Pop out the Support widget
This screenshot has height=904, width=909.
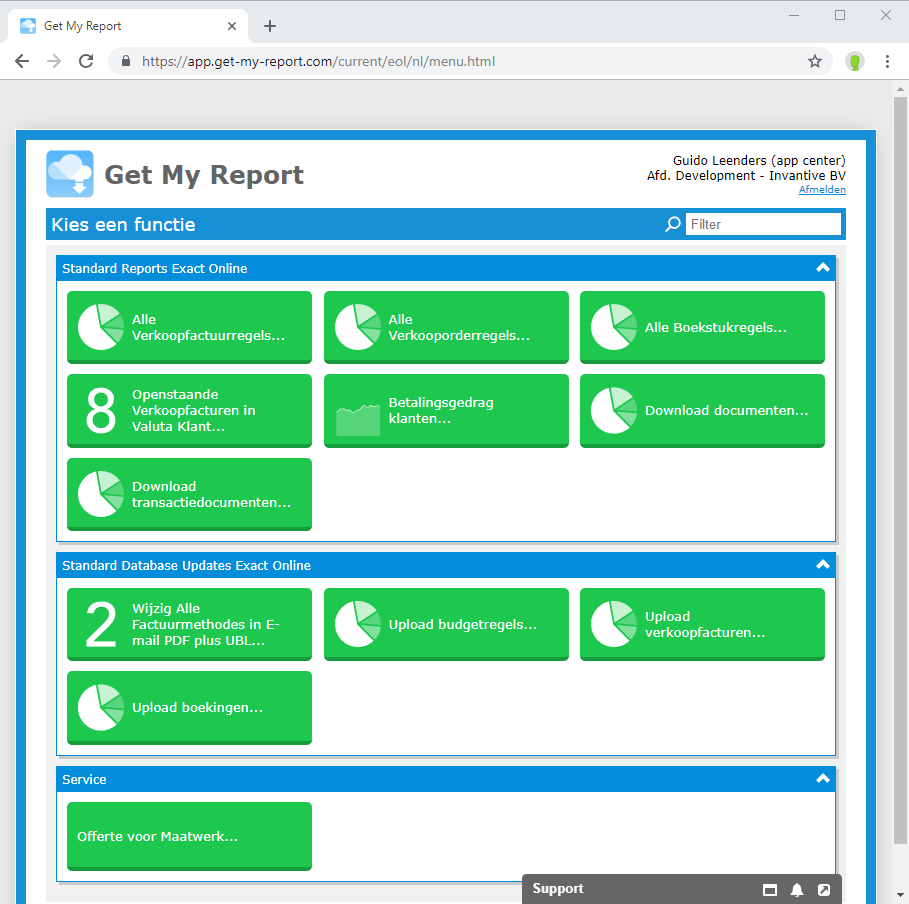(824, 890)
